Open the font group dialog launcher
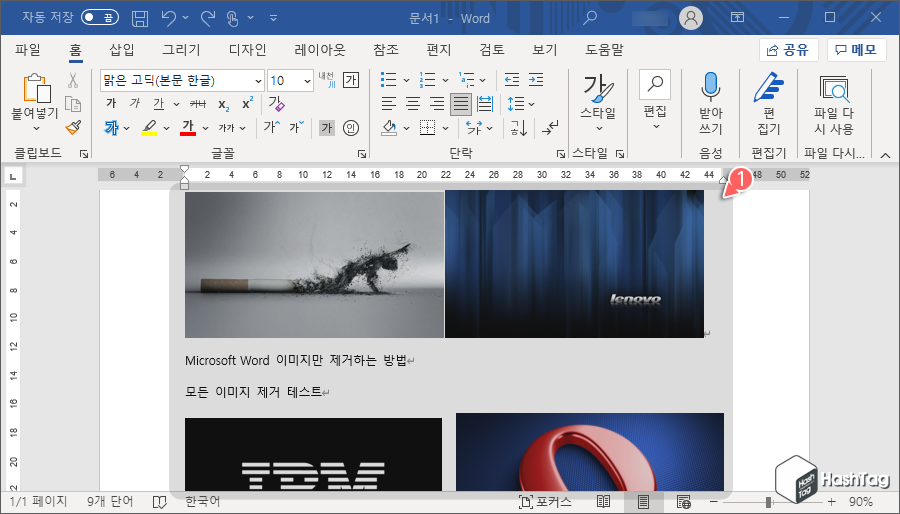The image size is (900, 514). click(x=362, y=154)
